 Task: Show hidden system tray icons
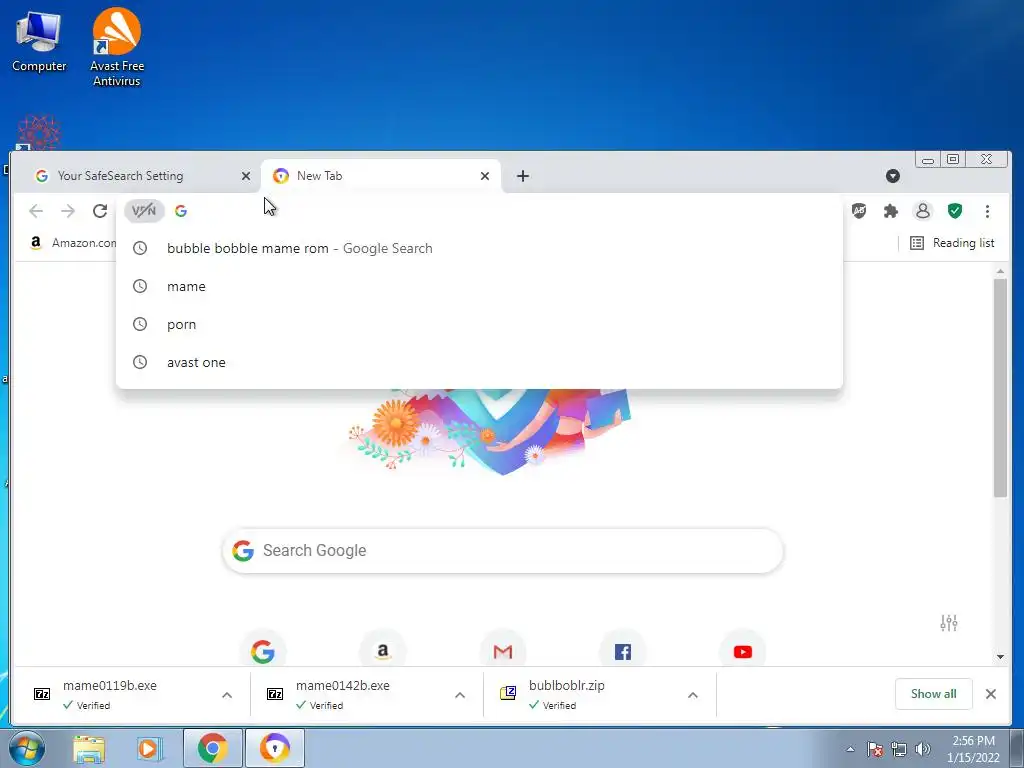point(850,749)
